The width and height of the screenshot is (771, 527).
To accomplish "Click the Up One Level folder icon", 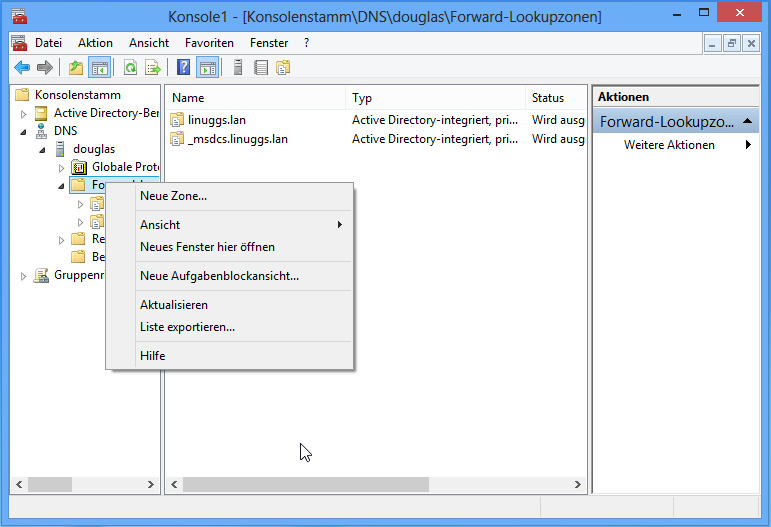I will click(x=76, y=68).
